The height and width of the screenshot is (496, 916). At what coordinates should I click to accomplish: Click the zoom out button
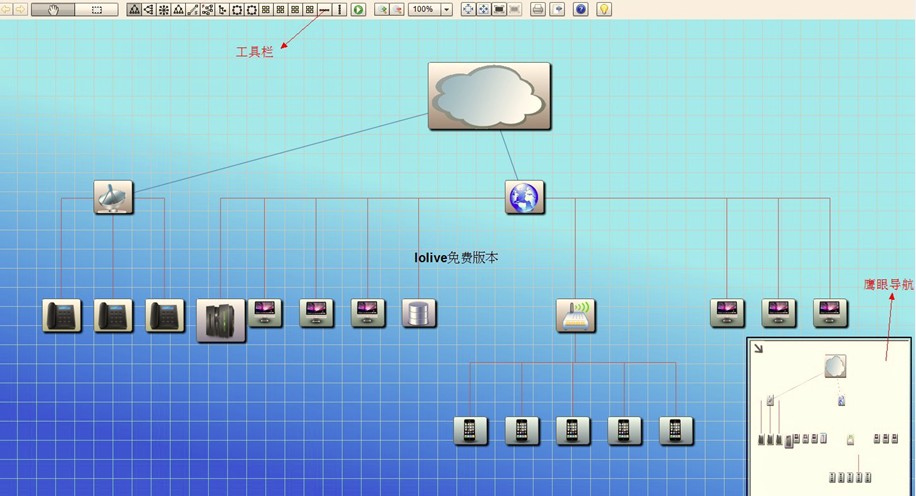[x=397, y=9]
